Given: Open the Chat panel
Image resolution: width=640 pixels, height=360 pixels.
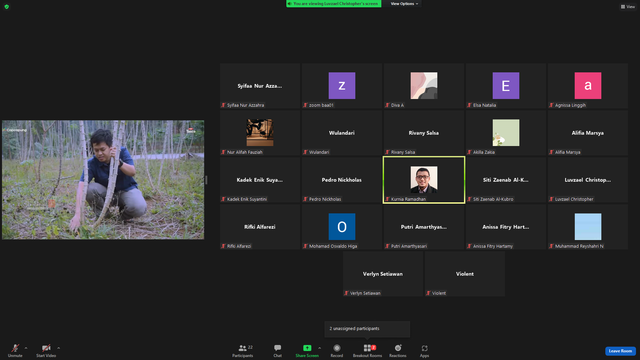Looking at the screenshot, I should [x=278, y=350].
